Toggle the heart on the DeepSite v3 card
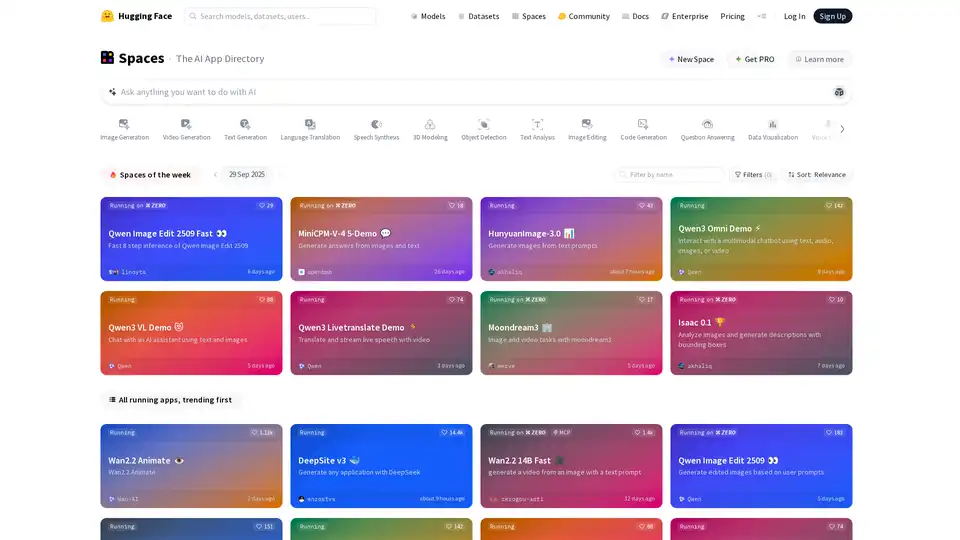The height and width of the screenshot is (540, 960). click(445, 432)
